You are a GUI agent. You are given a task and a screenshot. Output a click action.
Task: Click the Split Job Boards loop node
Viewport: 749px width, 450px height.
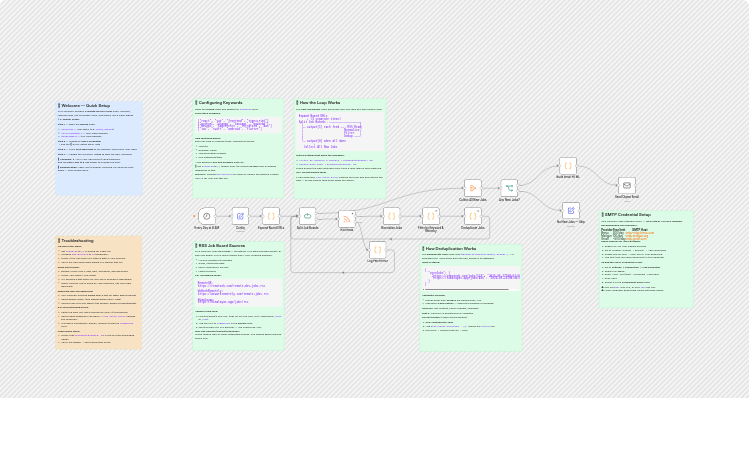pos(308,216)
